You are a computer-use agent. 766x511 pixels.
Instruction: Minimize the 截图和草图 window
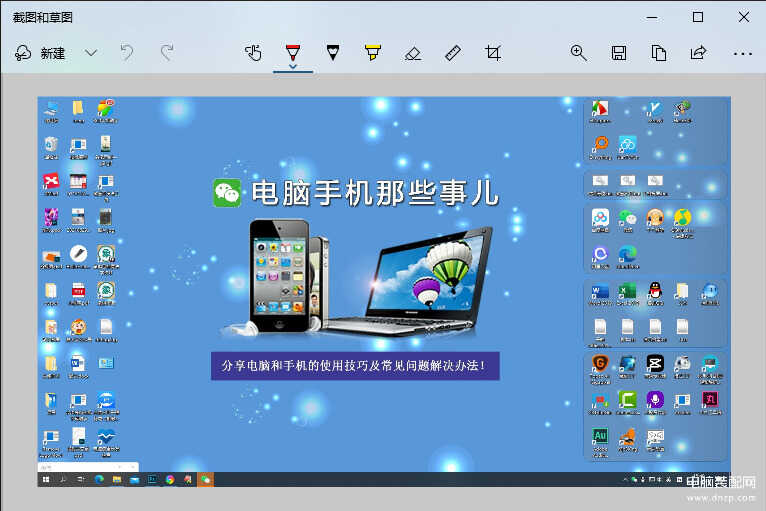(x=652, y=18)
